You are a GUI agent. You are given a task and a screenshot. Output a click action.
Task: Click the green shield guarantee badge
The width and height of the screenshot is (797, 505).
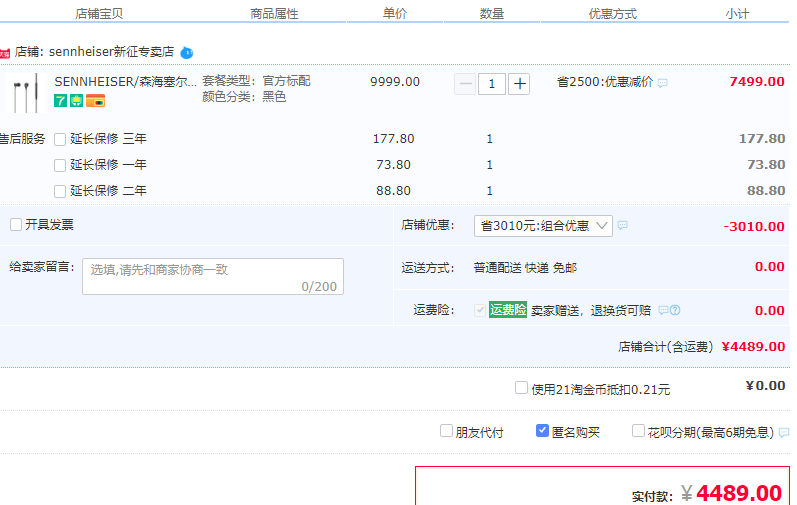[x=76, y=101]
